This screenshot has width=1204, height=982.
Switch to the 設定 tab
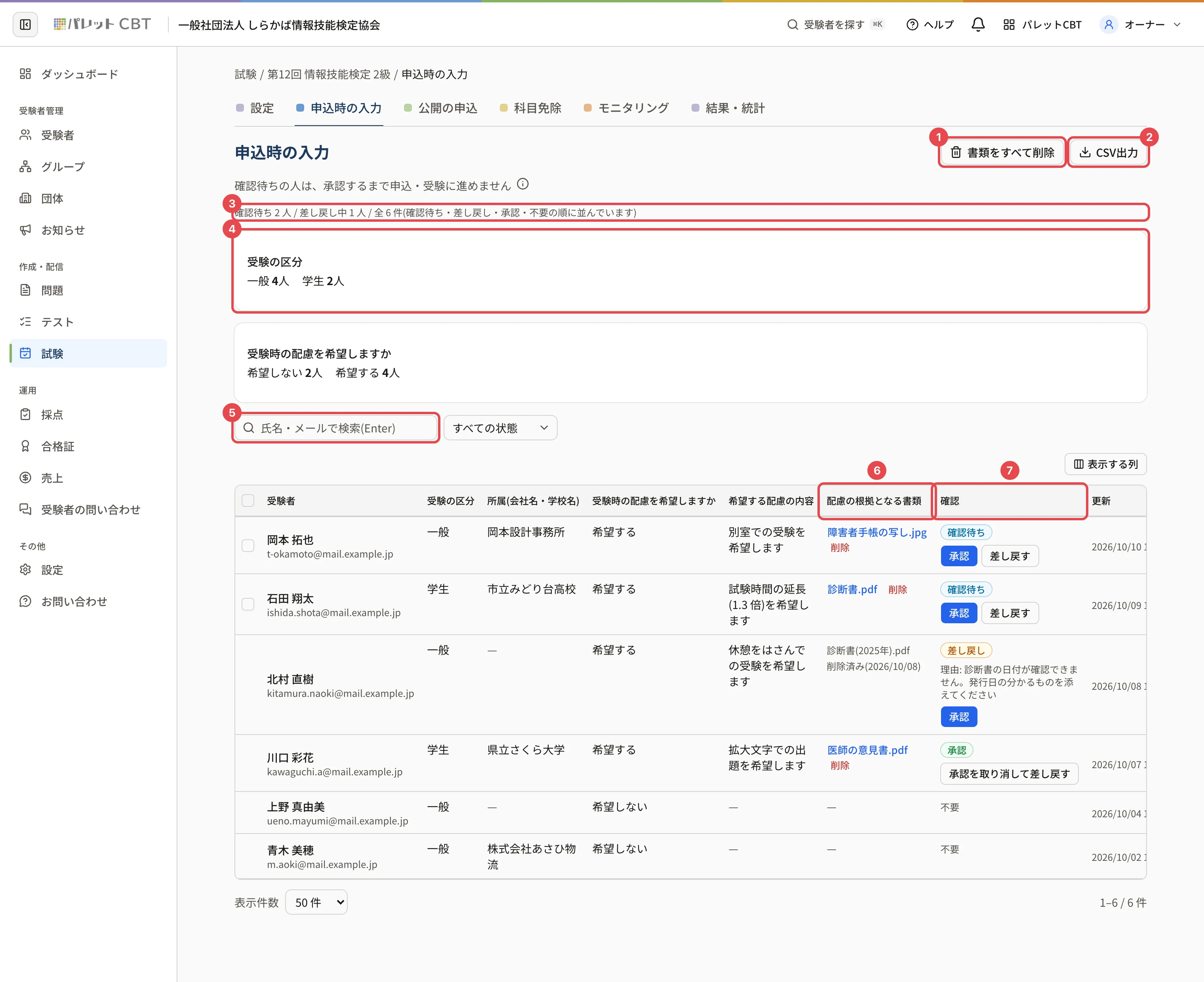(255, 108)
